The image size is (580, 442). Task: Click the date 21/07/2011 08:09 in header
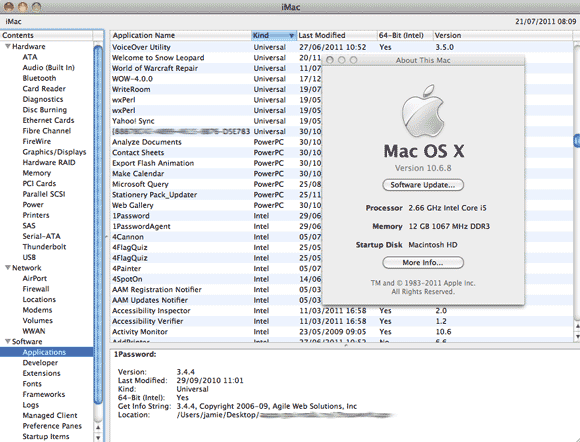tap(546, 21)
